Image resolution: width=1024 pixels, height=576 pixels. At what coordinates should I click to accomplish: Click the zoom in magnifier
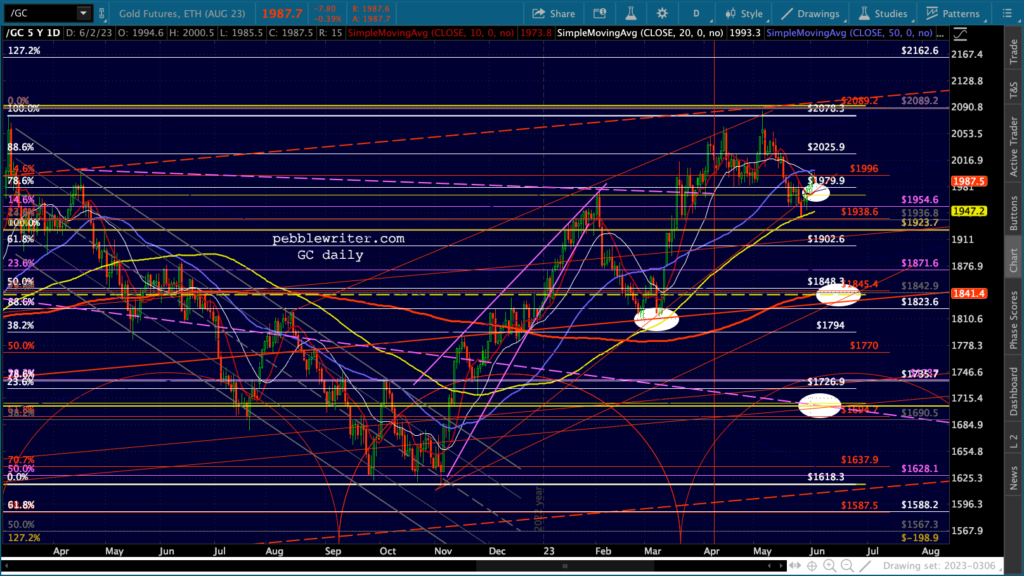[x=829, y=566]
